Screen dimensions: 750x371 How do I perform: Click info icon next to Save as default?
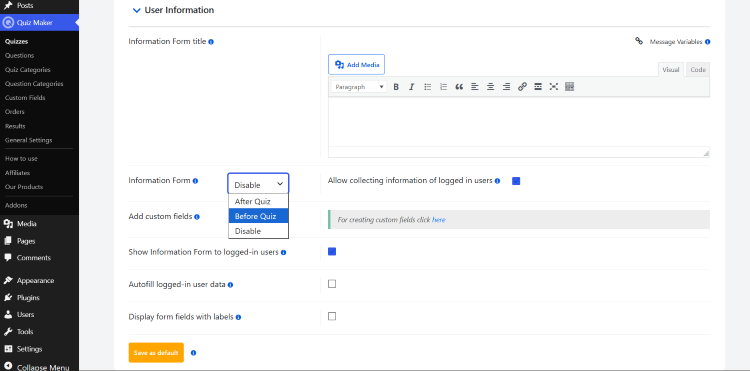[193, 353]
